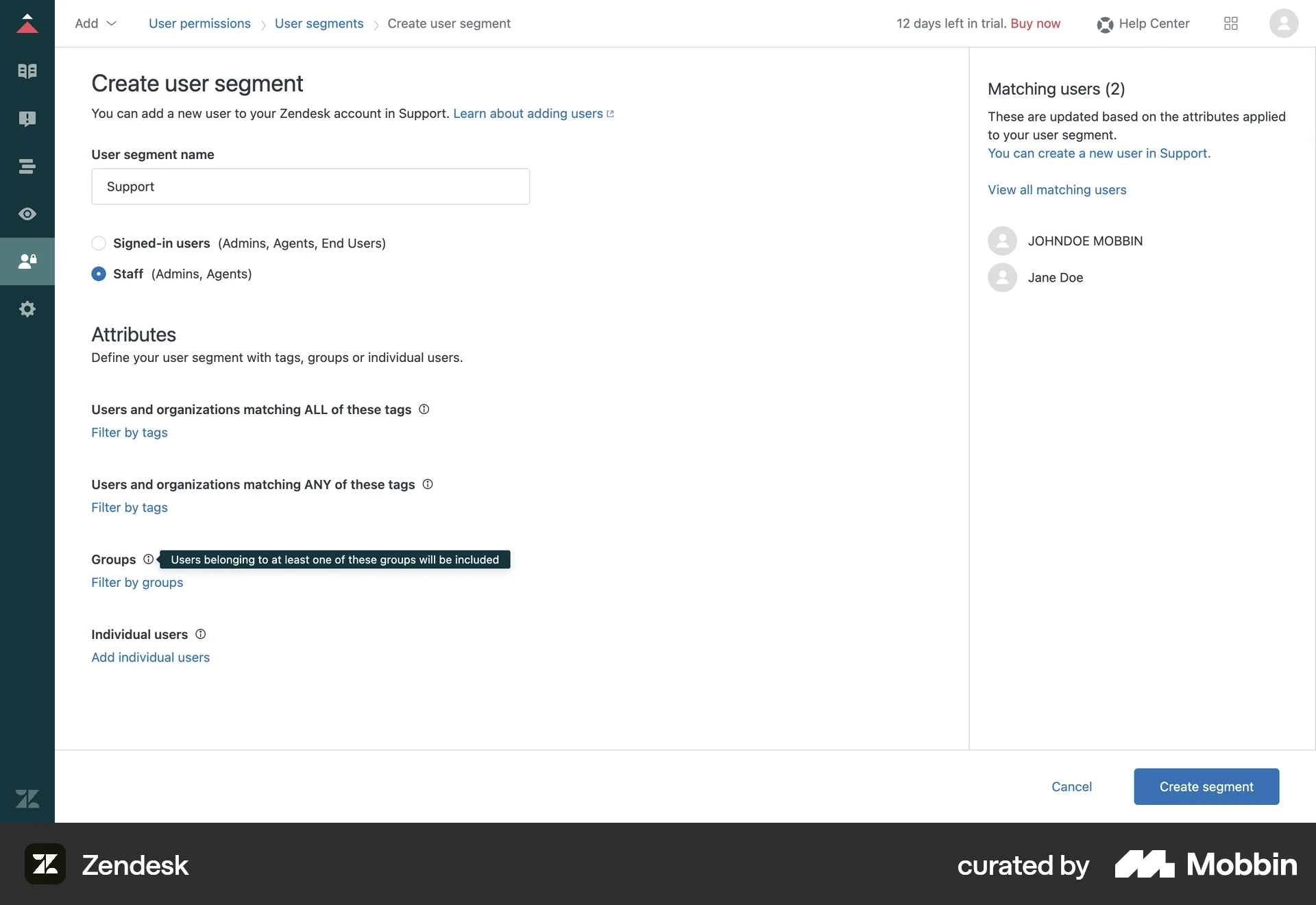The width and height of the screenshot is (1316, 905).
Task: Select the Staff radio button
Action: (98, 274)
